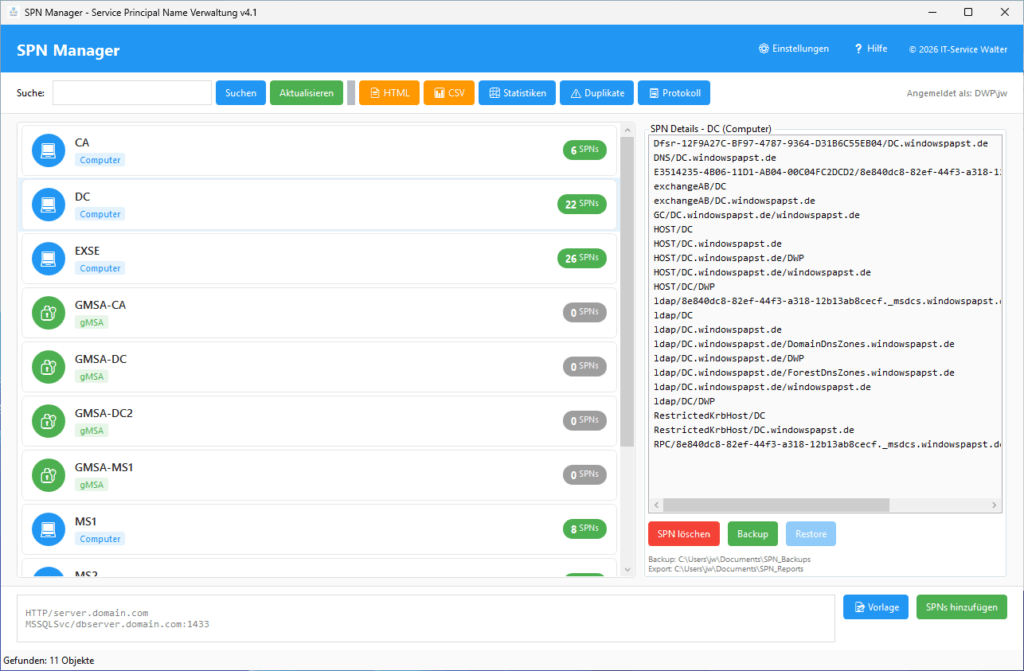1024x671 pixels.
Task: Open the HTML export via its document icon
Action: pyautogui.click(x=375, y=92)
